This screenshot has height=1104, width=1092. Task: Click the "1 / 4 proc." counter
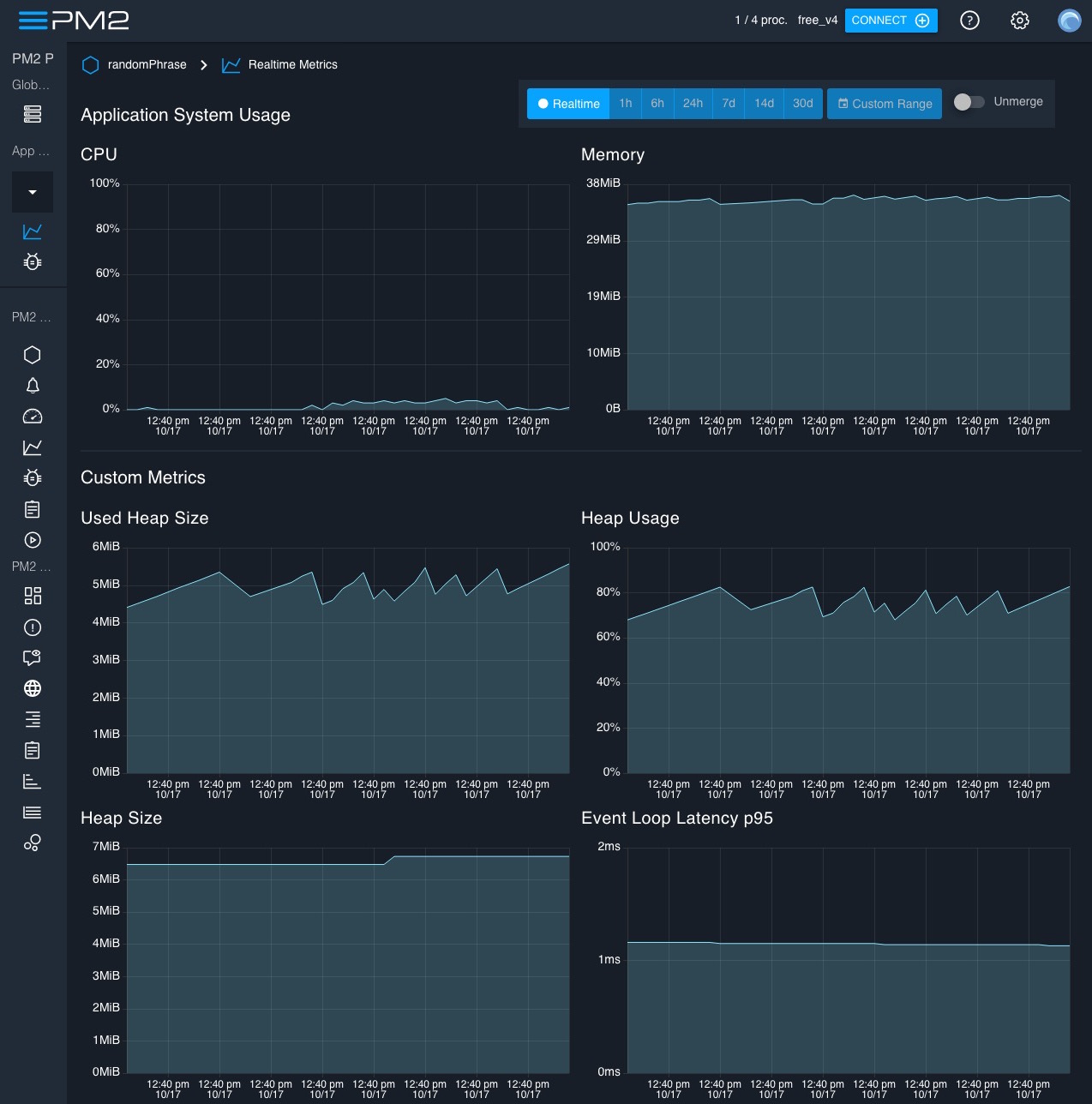(x=761, y=21)
